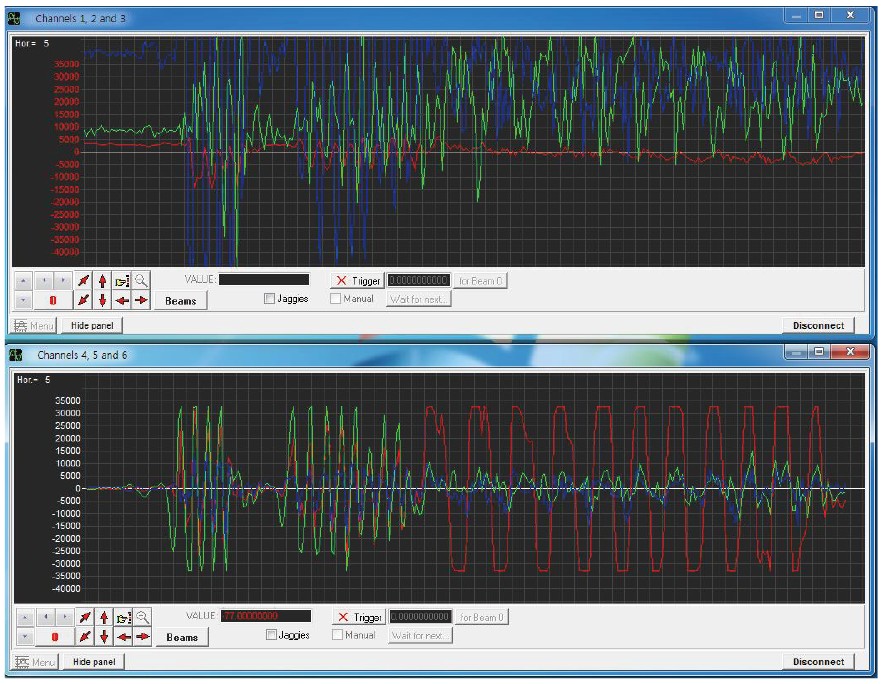883x684 pixels.
Task: Click VALUE display in Channels 1, 2 and 3 window
Action: [264, 279]
